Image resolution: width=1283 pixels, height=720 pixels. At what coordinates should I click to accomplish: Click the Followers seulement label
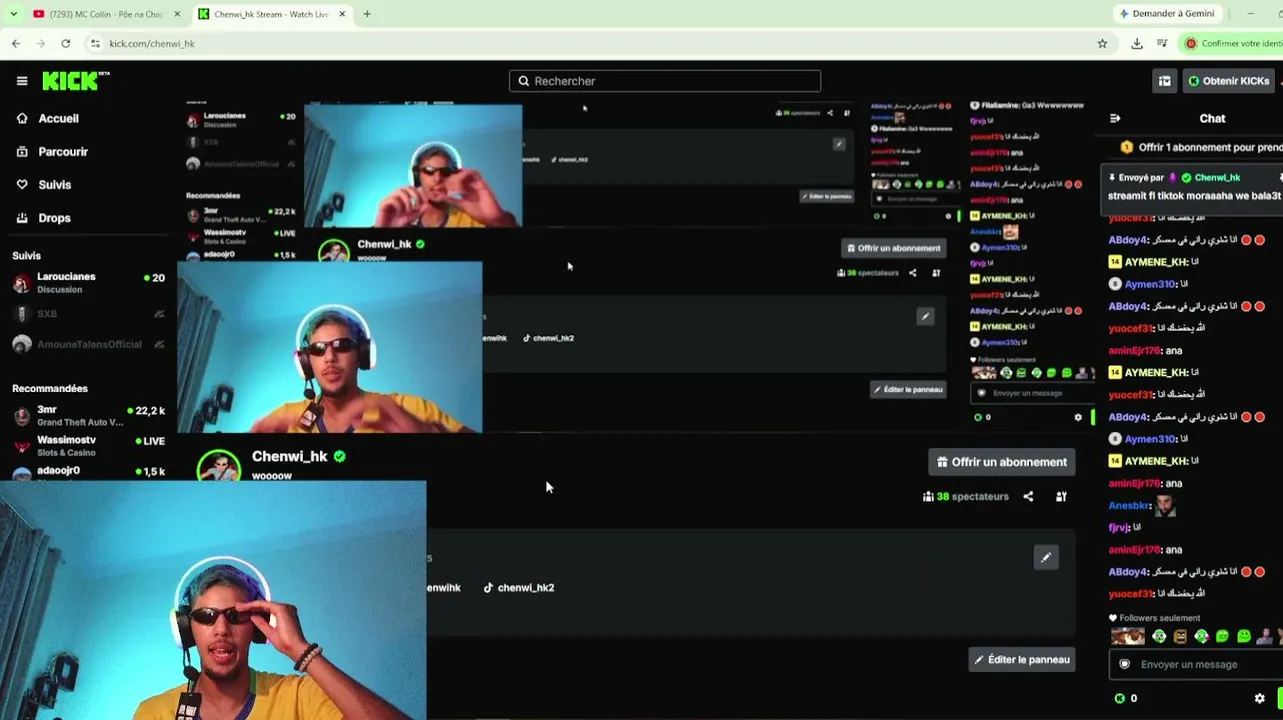[1159, 618]
